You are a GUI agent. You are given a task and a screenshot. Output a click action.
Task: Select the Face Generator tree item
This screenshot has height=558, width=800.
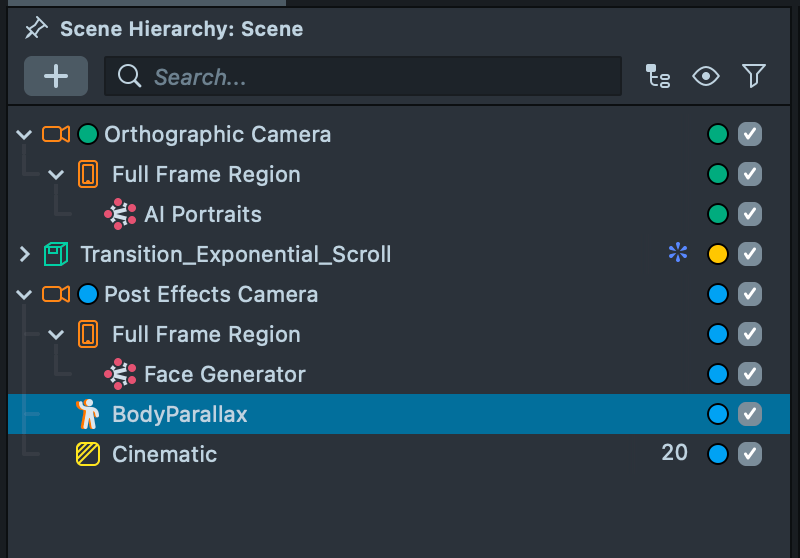(x=224, y=374)
